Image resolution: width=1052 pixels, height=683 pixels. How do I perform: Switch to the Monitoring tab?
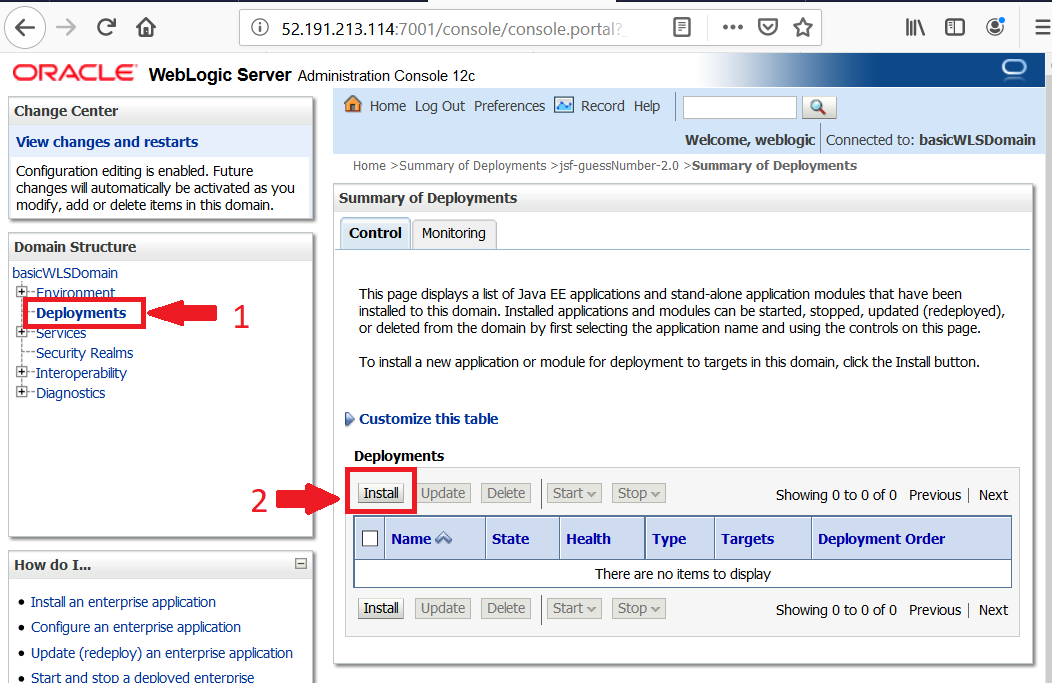click(454, 233)
